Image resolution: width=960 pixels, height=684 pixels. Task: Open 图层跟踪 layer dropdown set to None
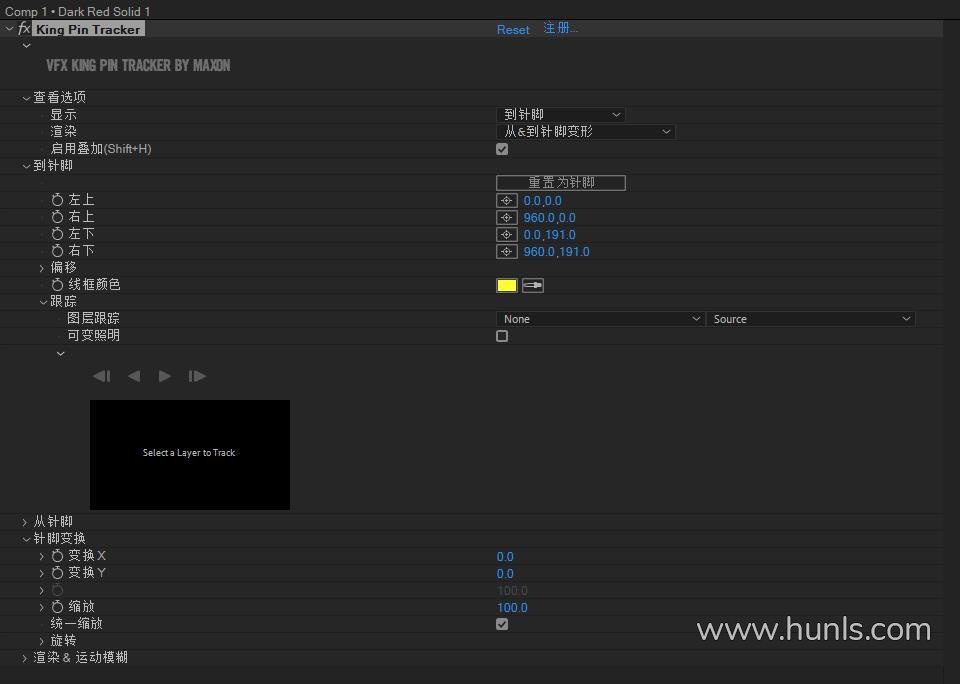pyautogui.click(x=599, y=319)
